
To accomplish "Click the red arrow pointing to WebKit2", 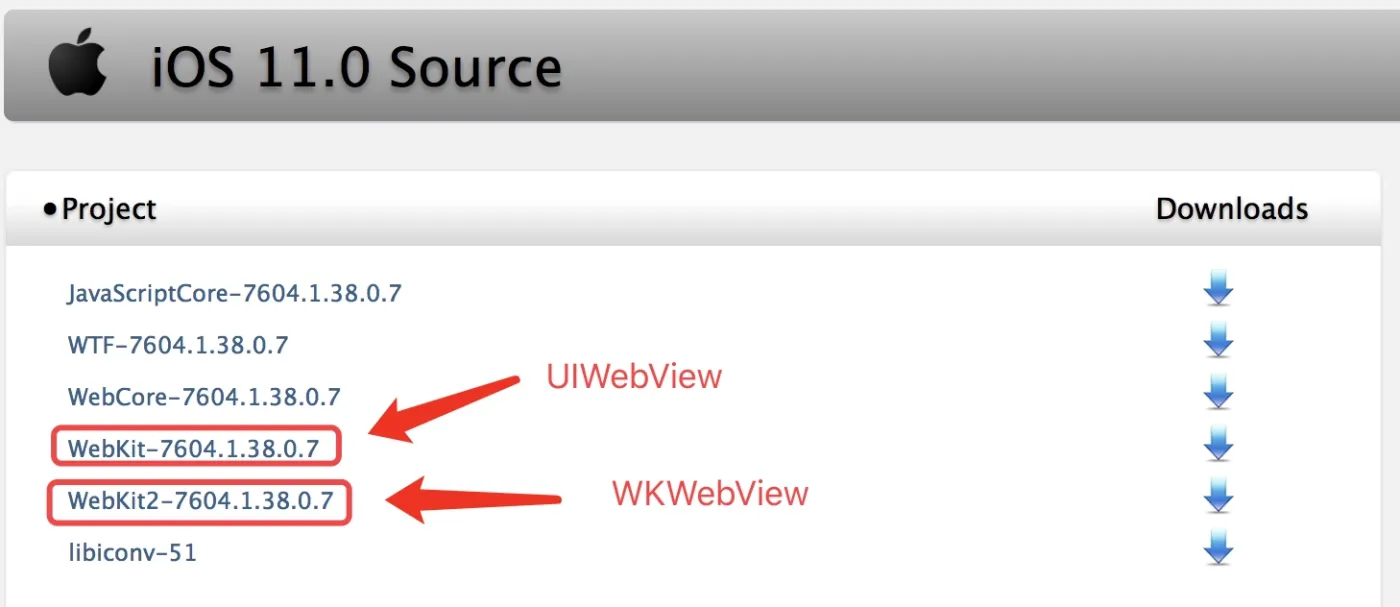I will [473, 498].
